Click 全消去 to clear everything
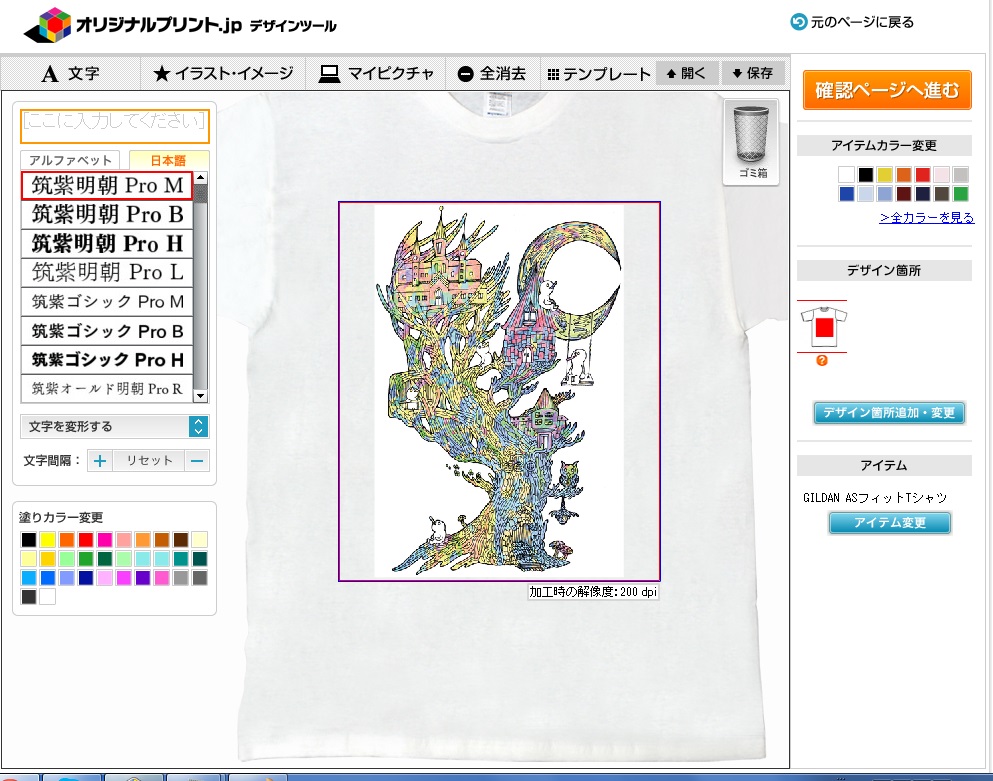This screenshot has width=993, height=781. click(x=492, y=73)
